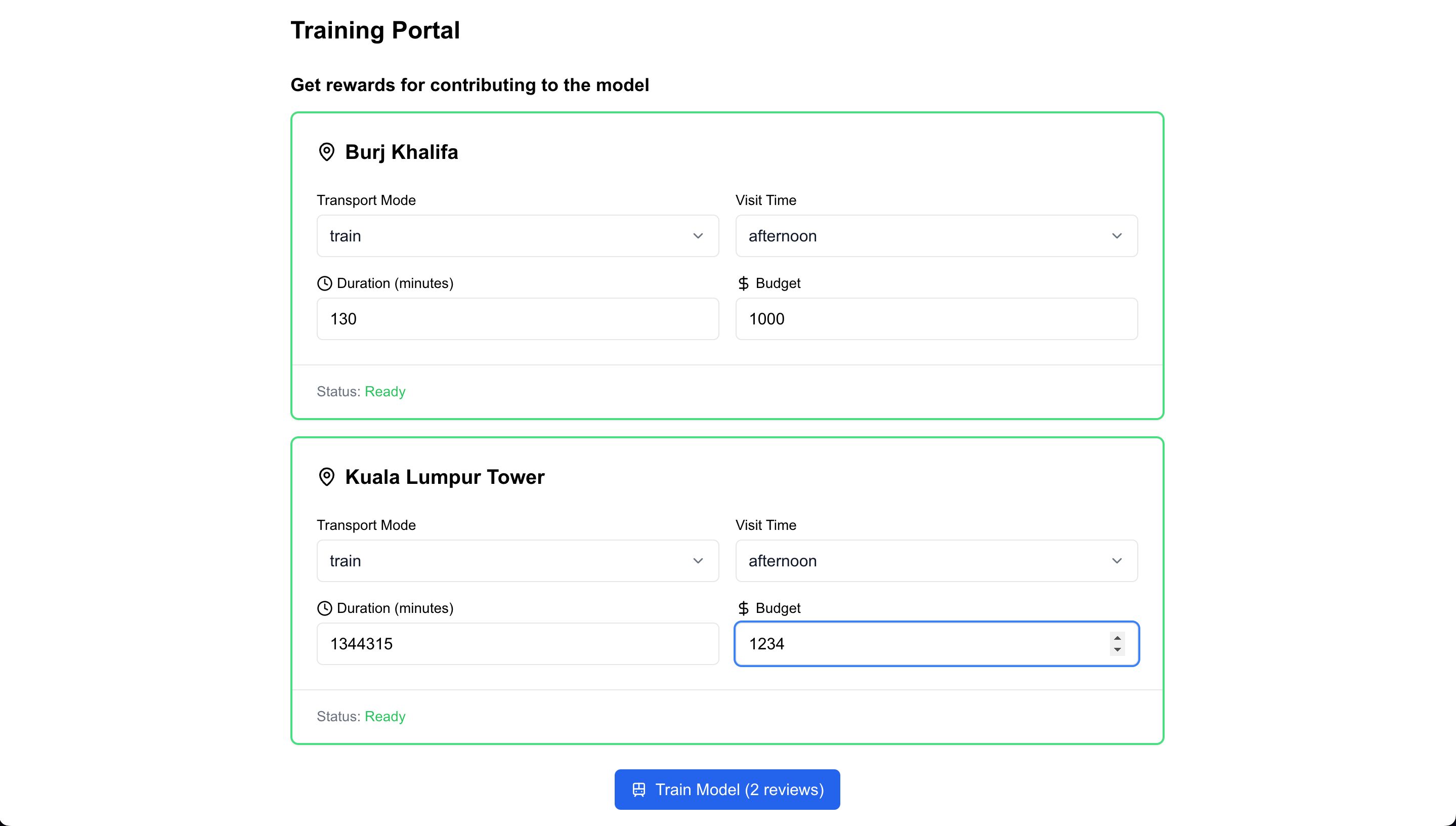Click the location pin icon beside Kuala Lumpur Tower

(327, 477)
